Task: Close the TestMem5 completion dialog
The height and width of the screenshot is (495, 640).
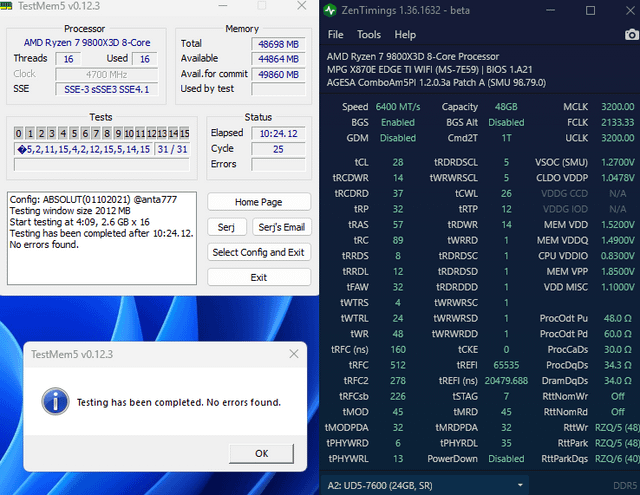Action: [x=294, y=354]
